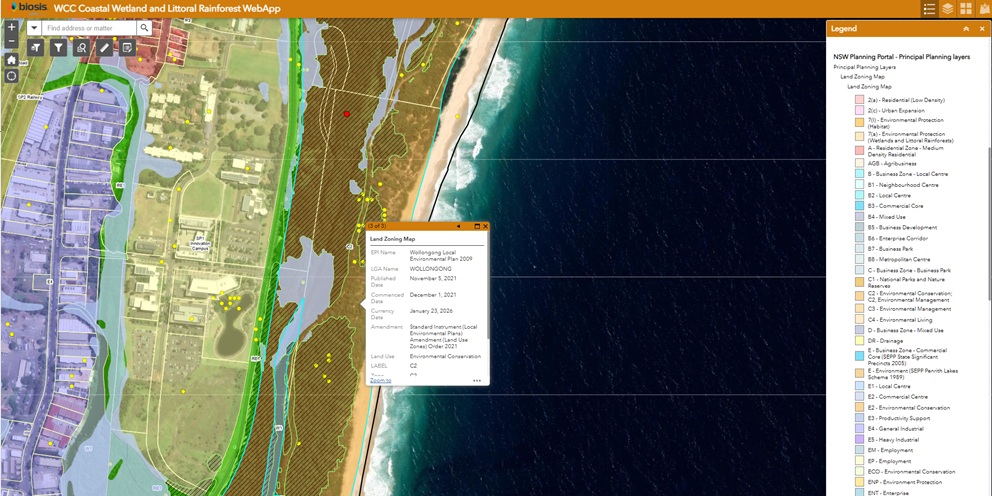Screen dimensions: 992x496
Task: Return map to home extent
Action: tap(11, 59)
